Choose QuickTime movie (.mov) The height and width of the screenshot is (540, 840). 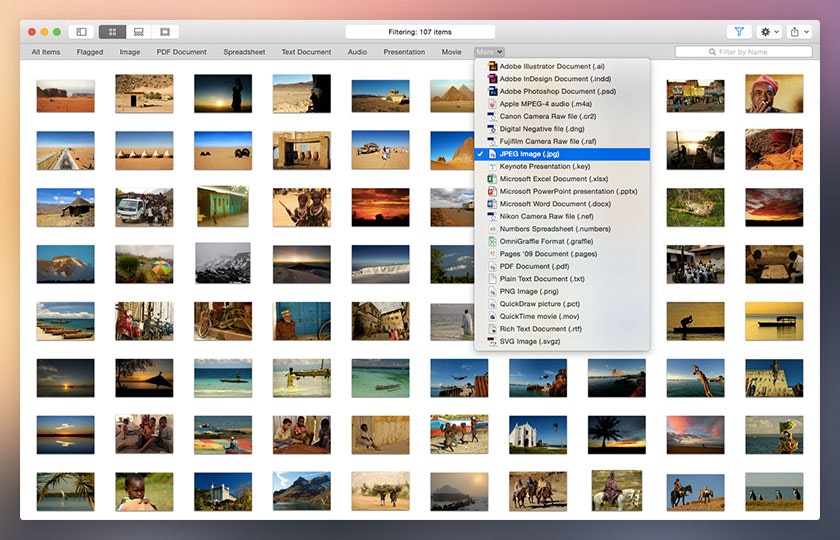pyautogui.click(x=562, y=316)
